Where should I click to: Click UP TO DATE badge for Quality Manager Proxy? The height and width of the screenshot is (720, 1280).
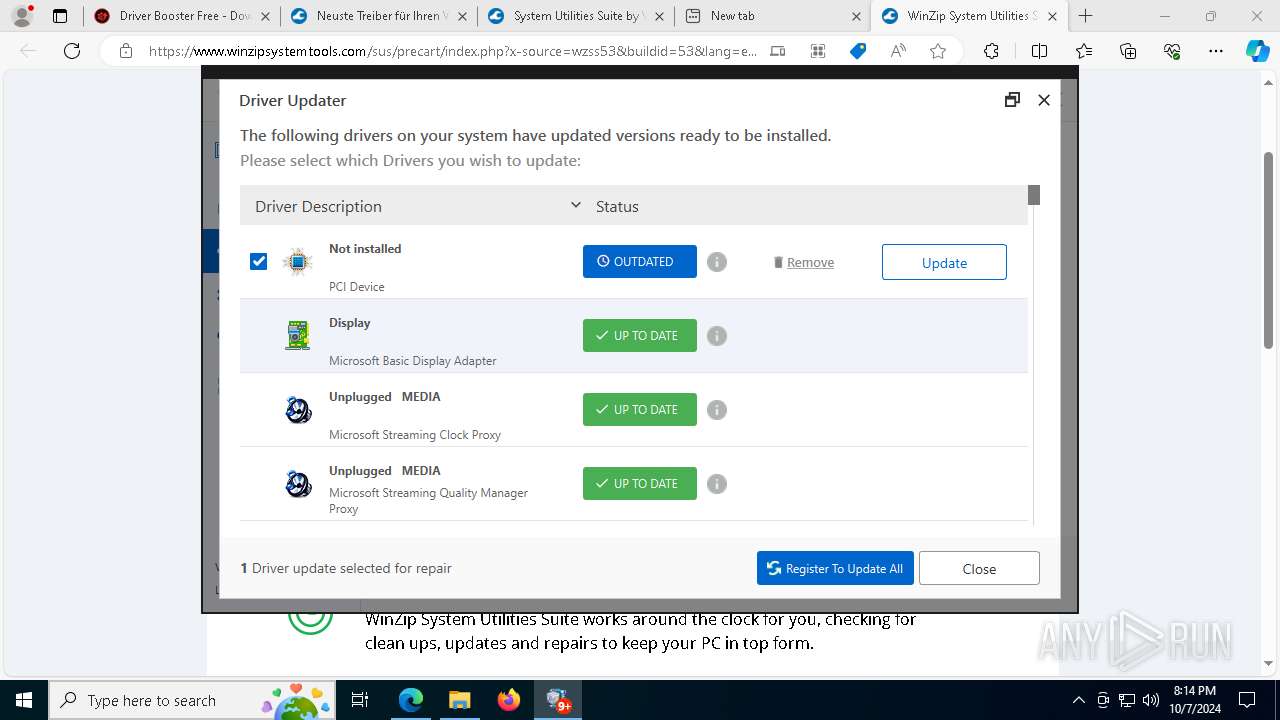(x=640, y=484)
